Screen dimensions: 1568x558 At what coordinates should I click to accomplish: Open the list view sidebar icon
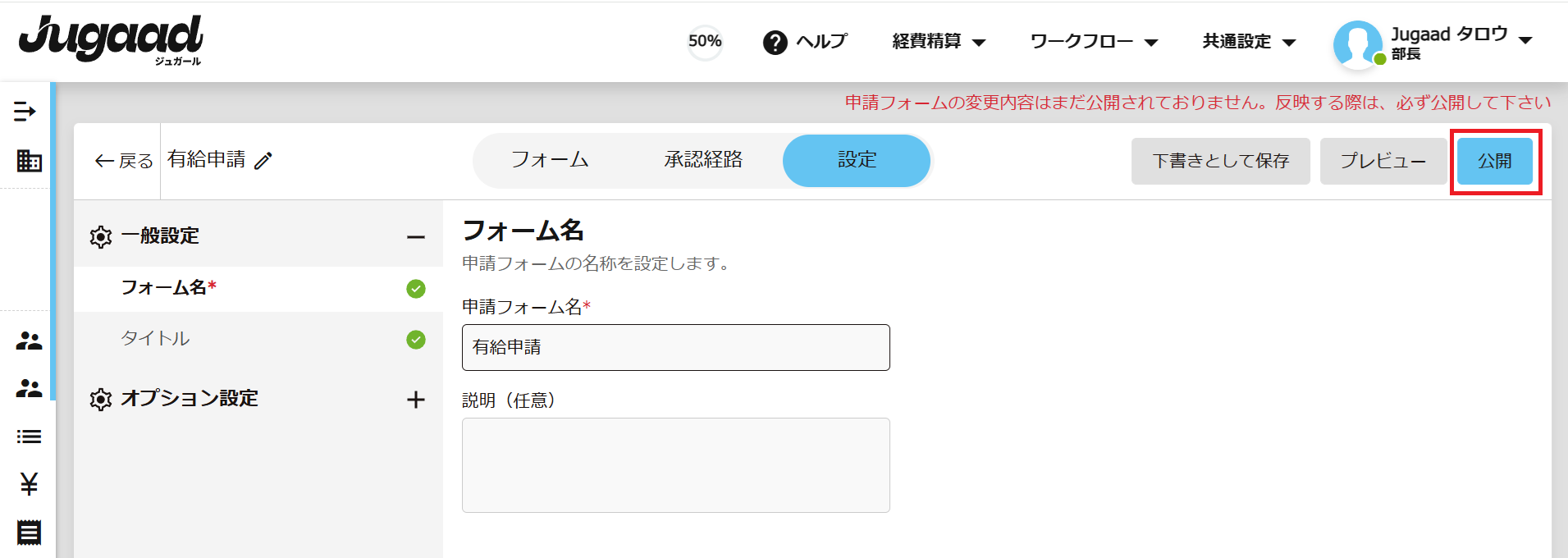(x=29, y=437)
